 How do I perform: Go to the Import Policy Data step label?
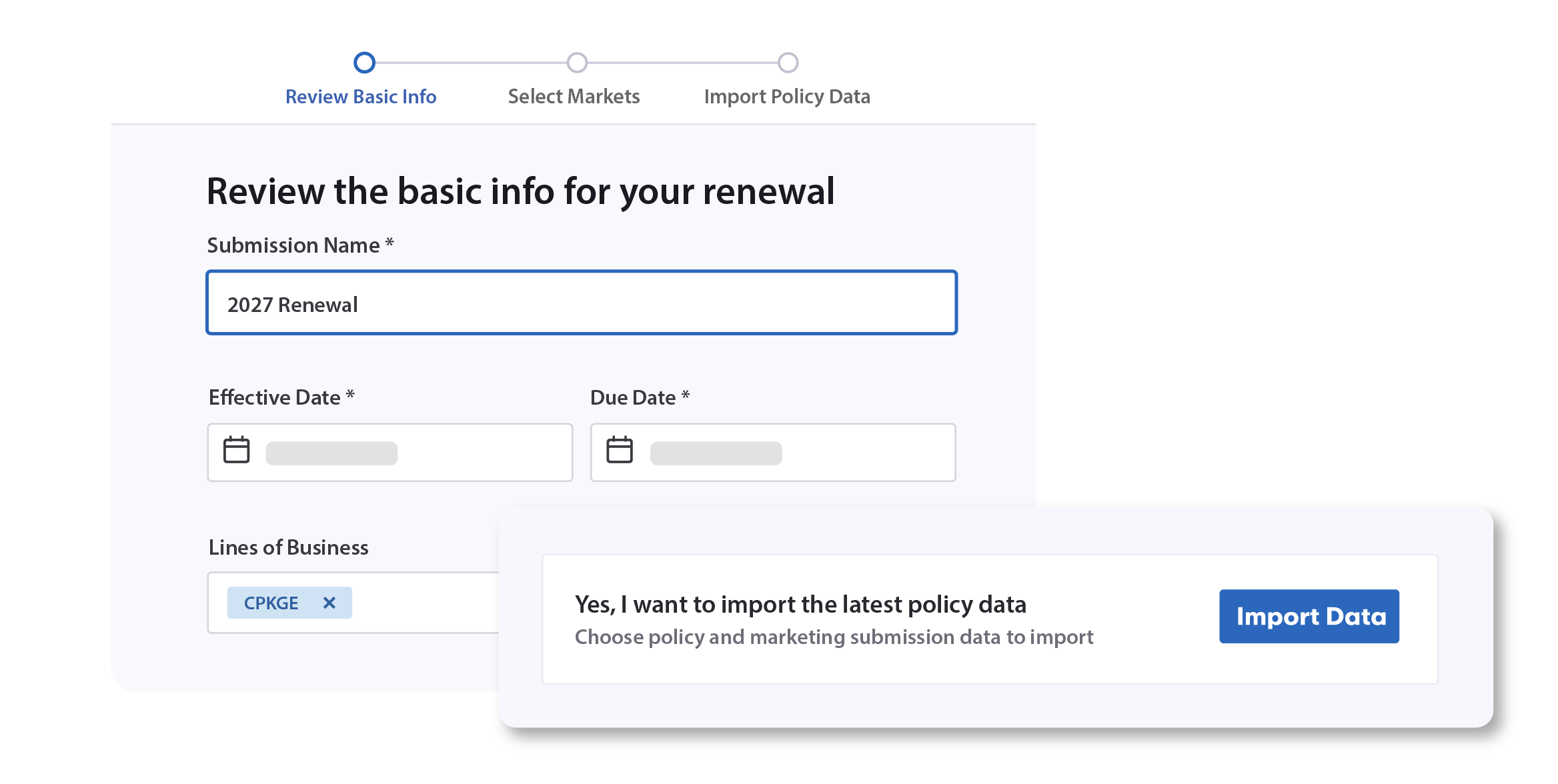[787, 97]
